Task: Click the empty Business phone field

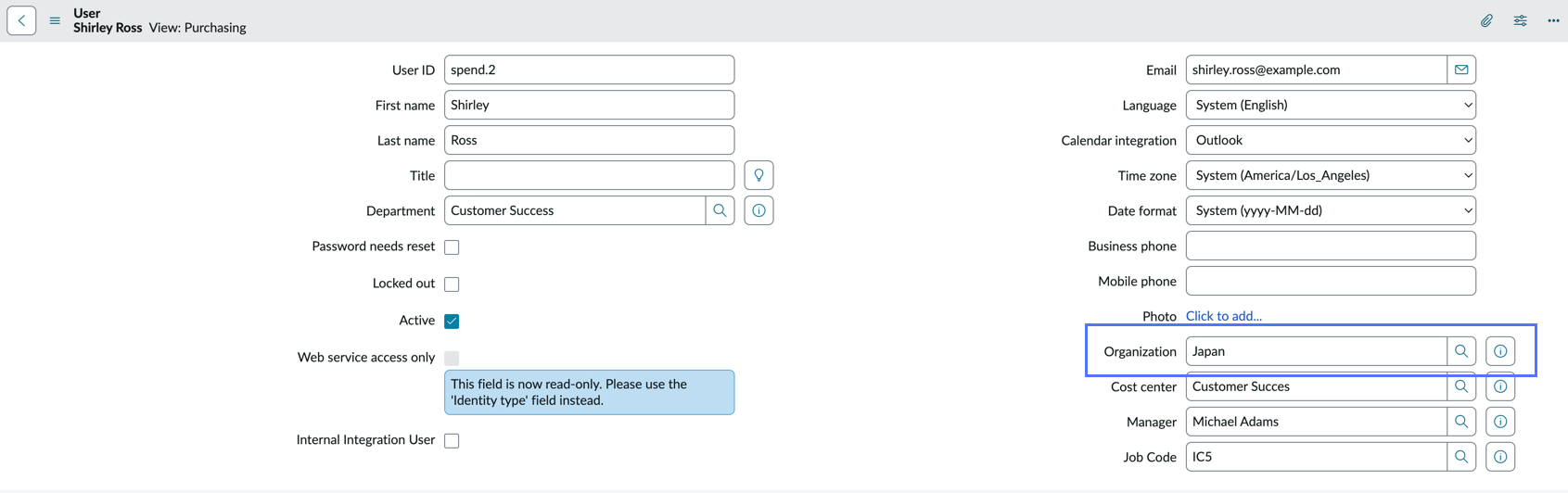Action: 1331,246
